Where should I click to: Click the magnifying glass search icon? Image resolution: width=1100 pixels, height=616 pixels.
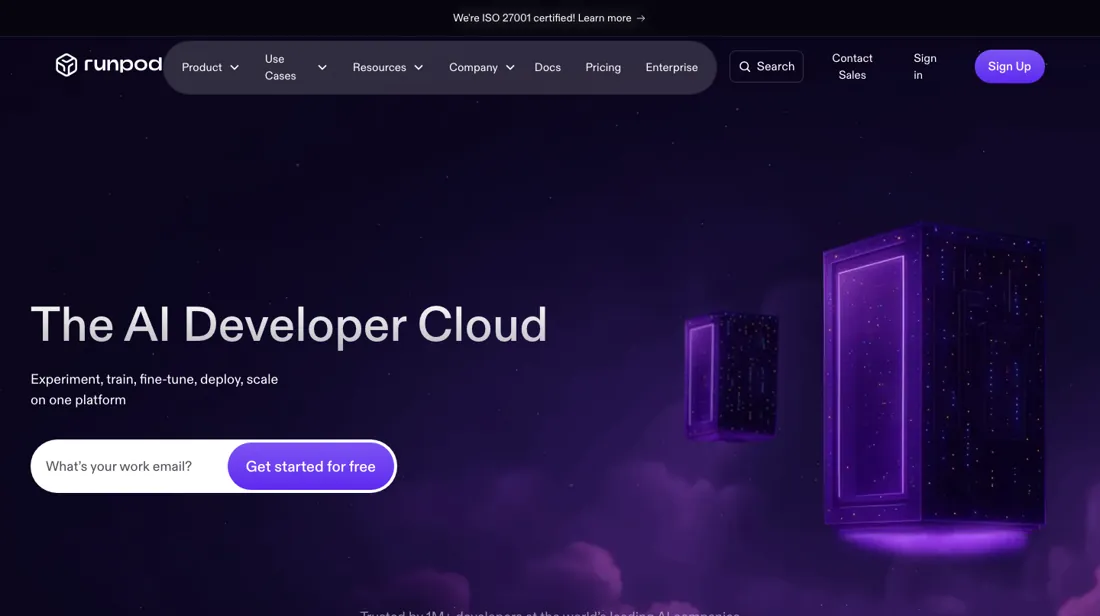[x=744, y=67]
